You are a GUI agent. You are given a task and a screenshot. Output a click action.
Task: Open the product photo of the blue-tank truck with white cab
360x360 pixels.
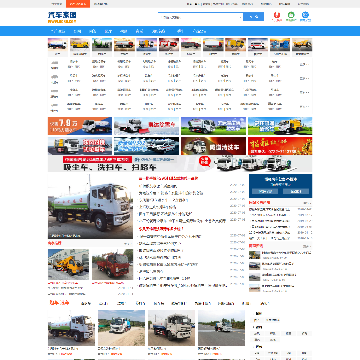(171, 328)
